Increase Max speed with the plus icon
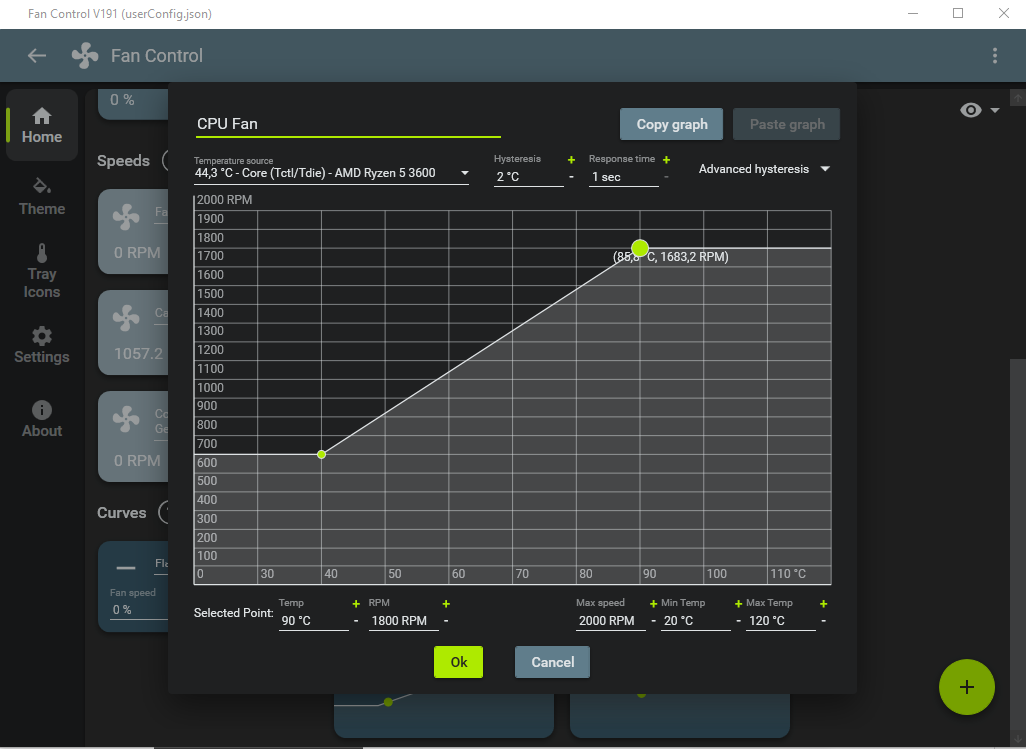 pos(653,604)
